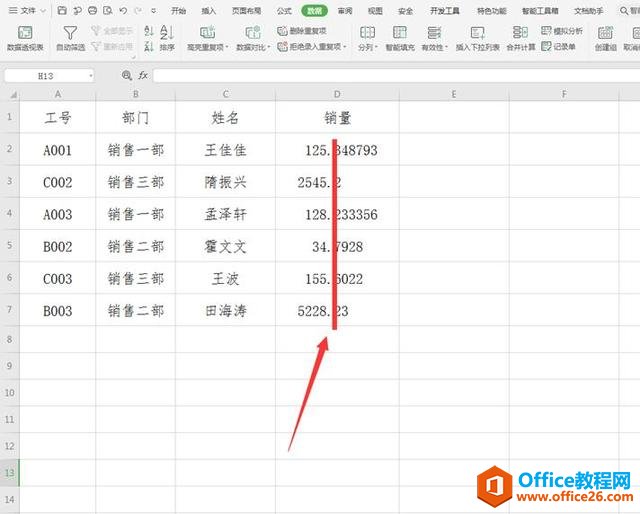The image size is (640, 514).
Task: Click 插入下拉列表 insert dropdown list
Action: tap(478, 38)
